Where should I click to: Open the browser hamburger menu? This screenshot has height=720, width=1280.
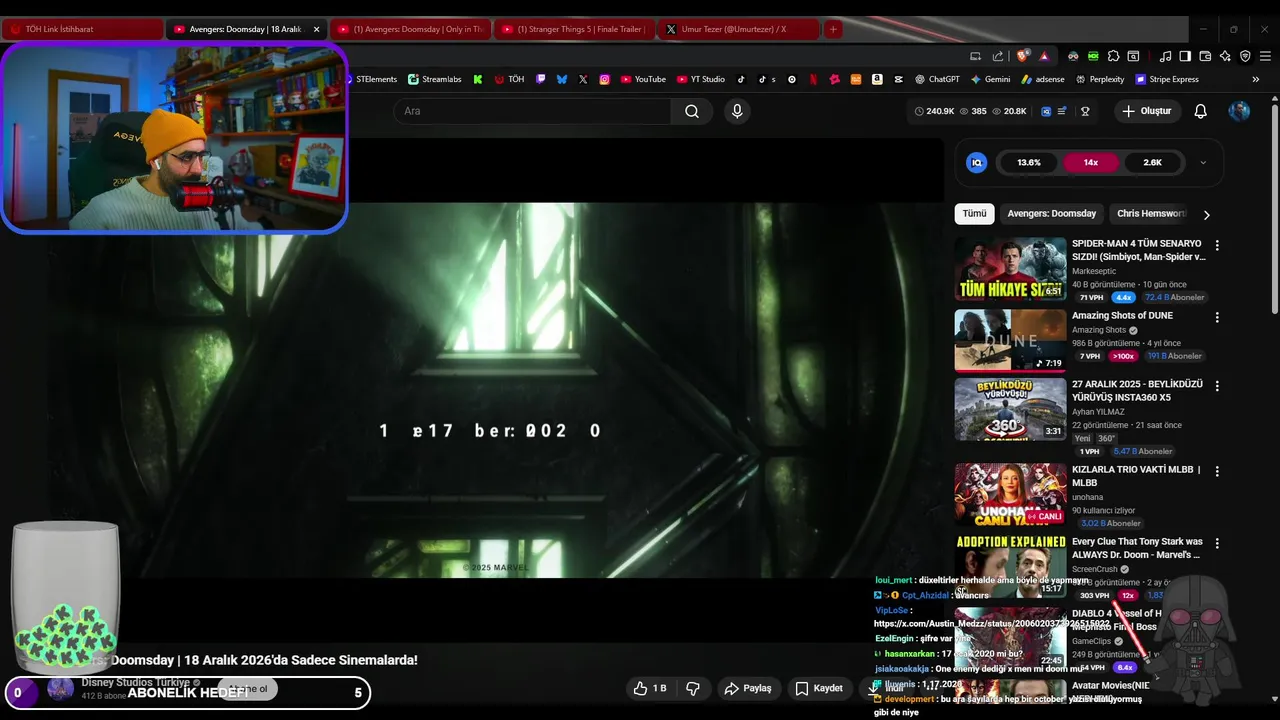click(x=1265, y=56)
